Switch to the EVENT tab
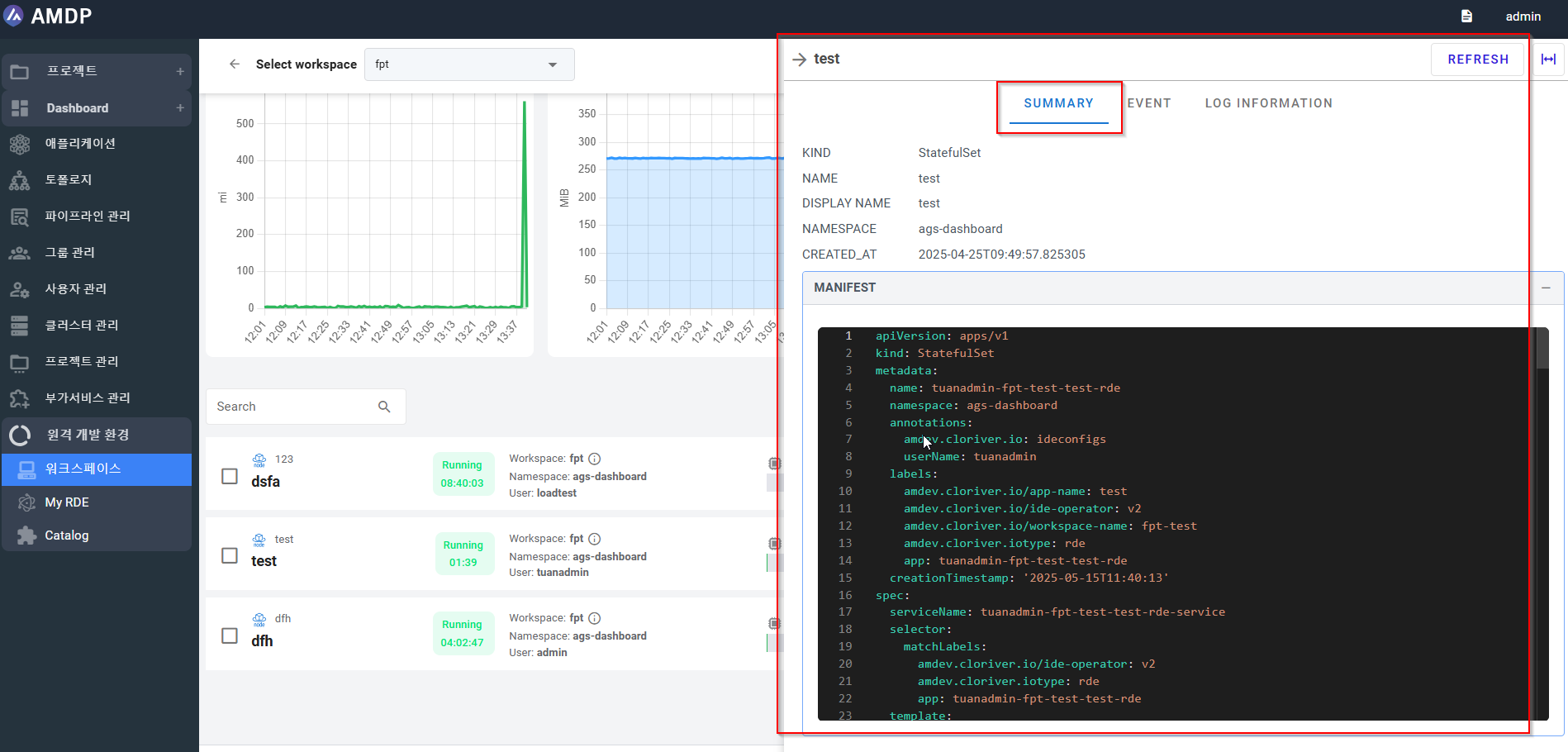This screenshot has height=752, width=1568. [x=1149, y=103]
